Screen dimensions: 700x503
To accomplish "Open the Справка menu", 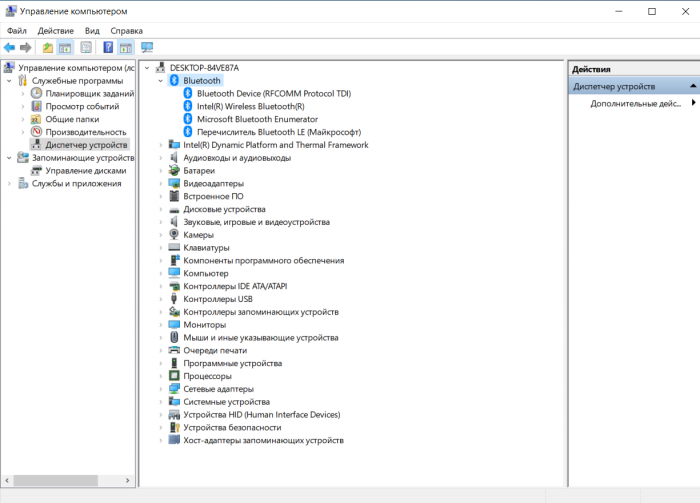I will pyautogui.click(x=127, y=30).
